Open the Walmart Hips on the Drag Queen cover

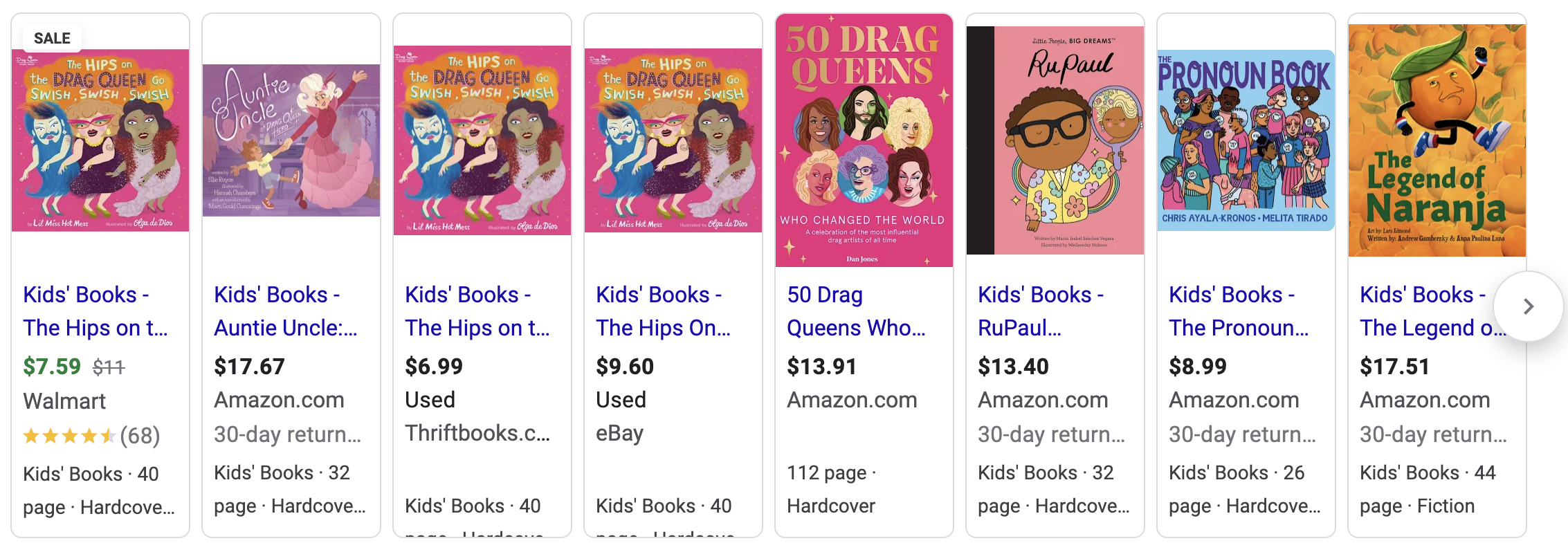point(100,140)
